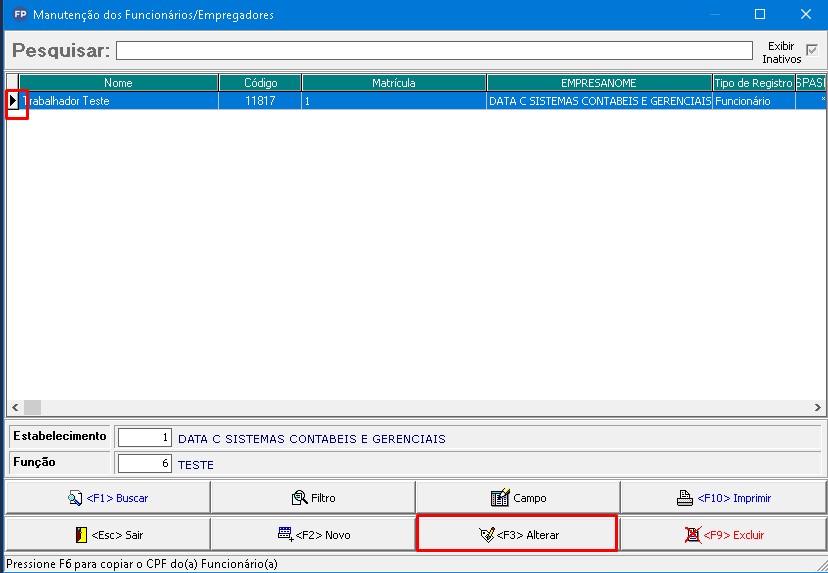Click the row indicator arrow for Trabalhador Teste
Viewport: 828px width, 573px height.
click(x=13, y=101)
